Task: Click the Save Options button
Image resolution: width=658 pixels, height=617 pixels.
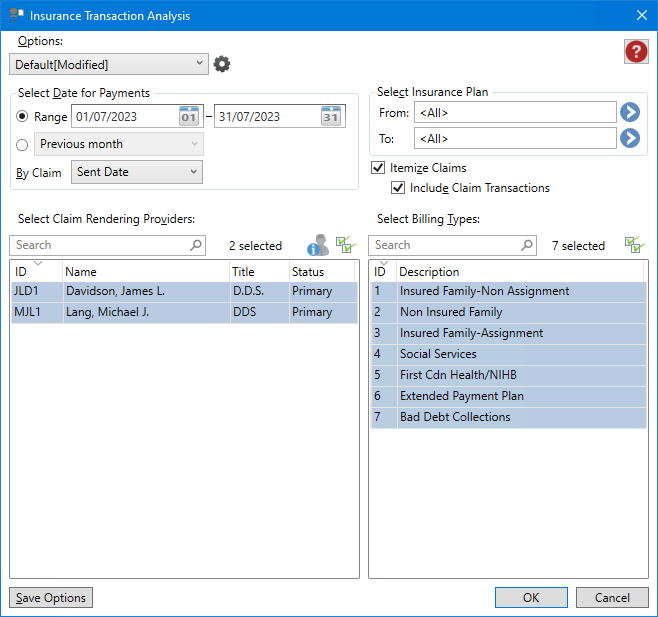Action: (x=51, y=598)
